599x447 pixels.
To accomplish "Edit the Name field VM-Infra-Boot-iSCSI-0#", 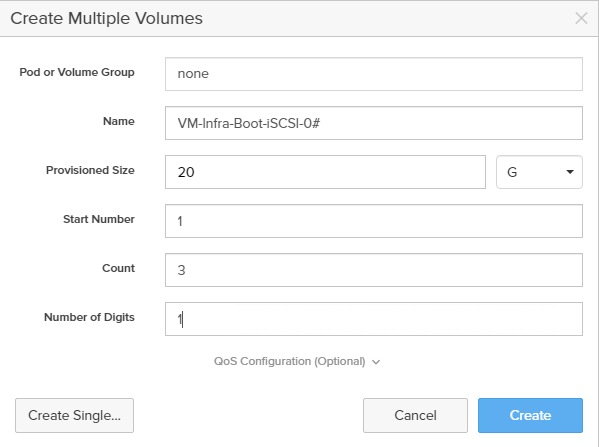I will click(x=374, y=123).
